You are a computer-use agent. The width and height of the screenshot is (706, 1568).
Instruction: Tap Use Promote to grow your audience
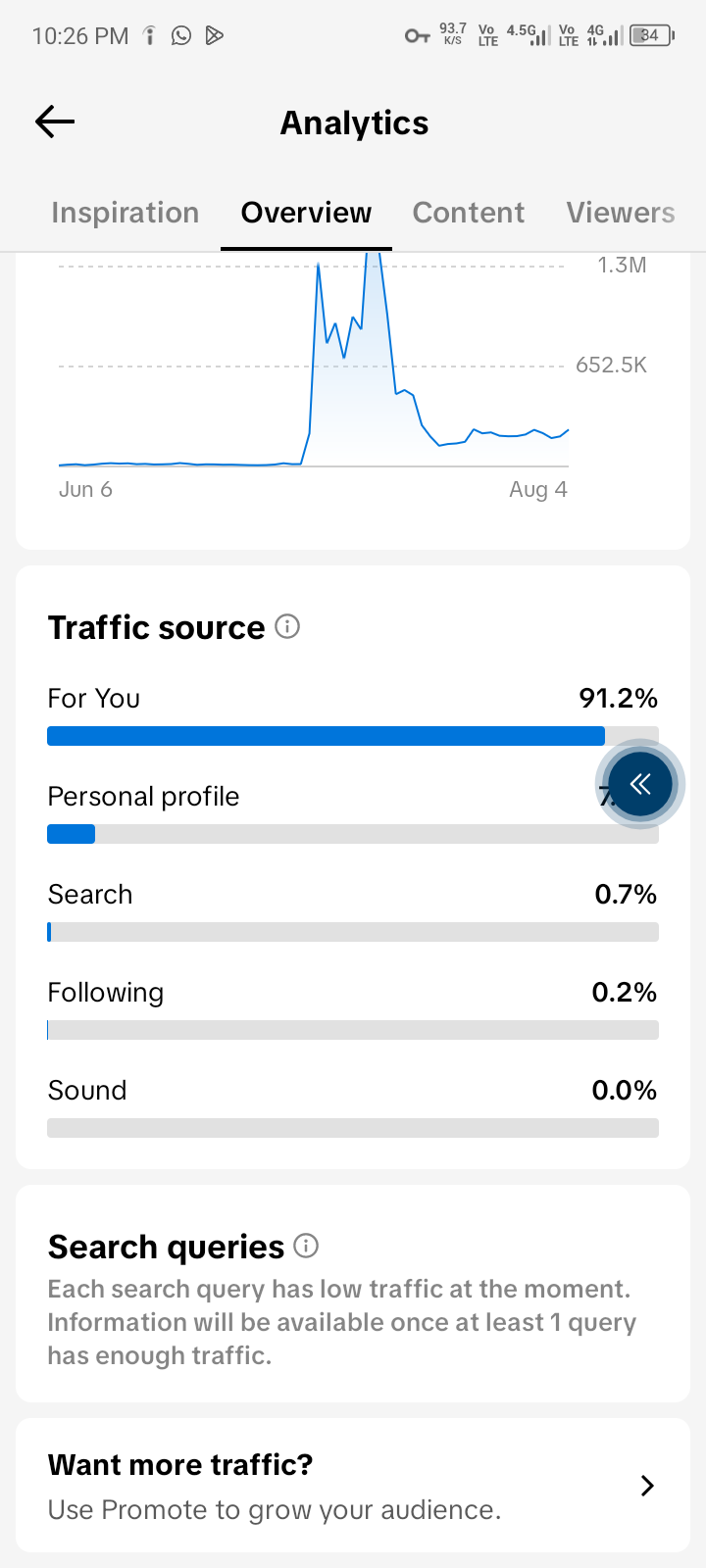click(x=275, y=1509)
